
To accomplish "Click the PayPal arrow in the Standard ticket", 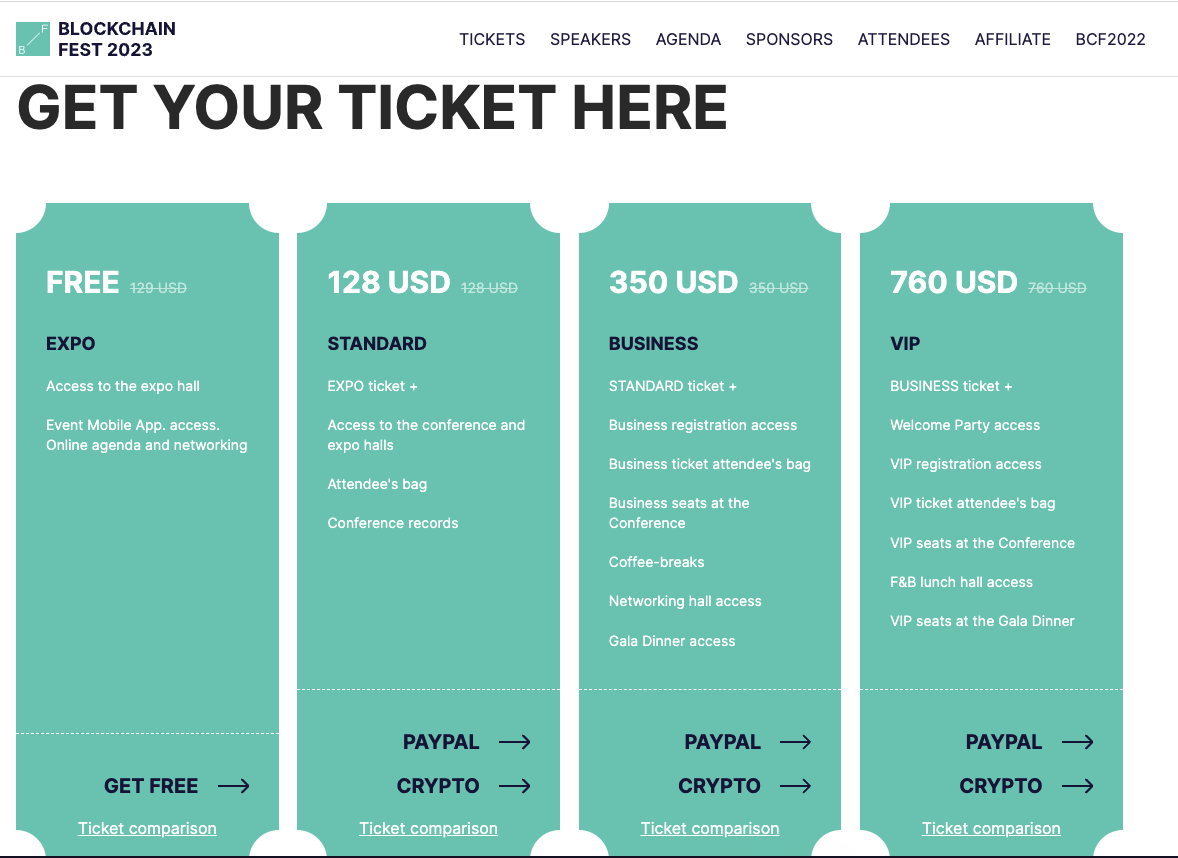I will pos(515,742).
